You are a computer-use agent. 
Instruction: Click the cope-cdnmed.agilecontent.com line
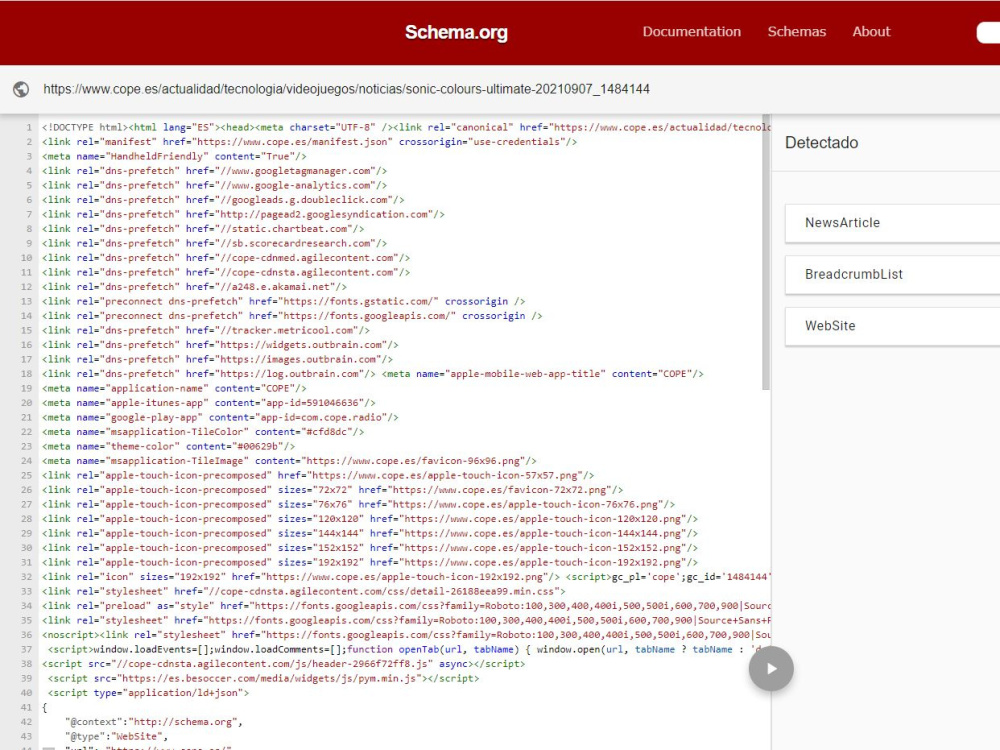pos(226,258)
